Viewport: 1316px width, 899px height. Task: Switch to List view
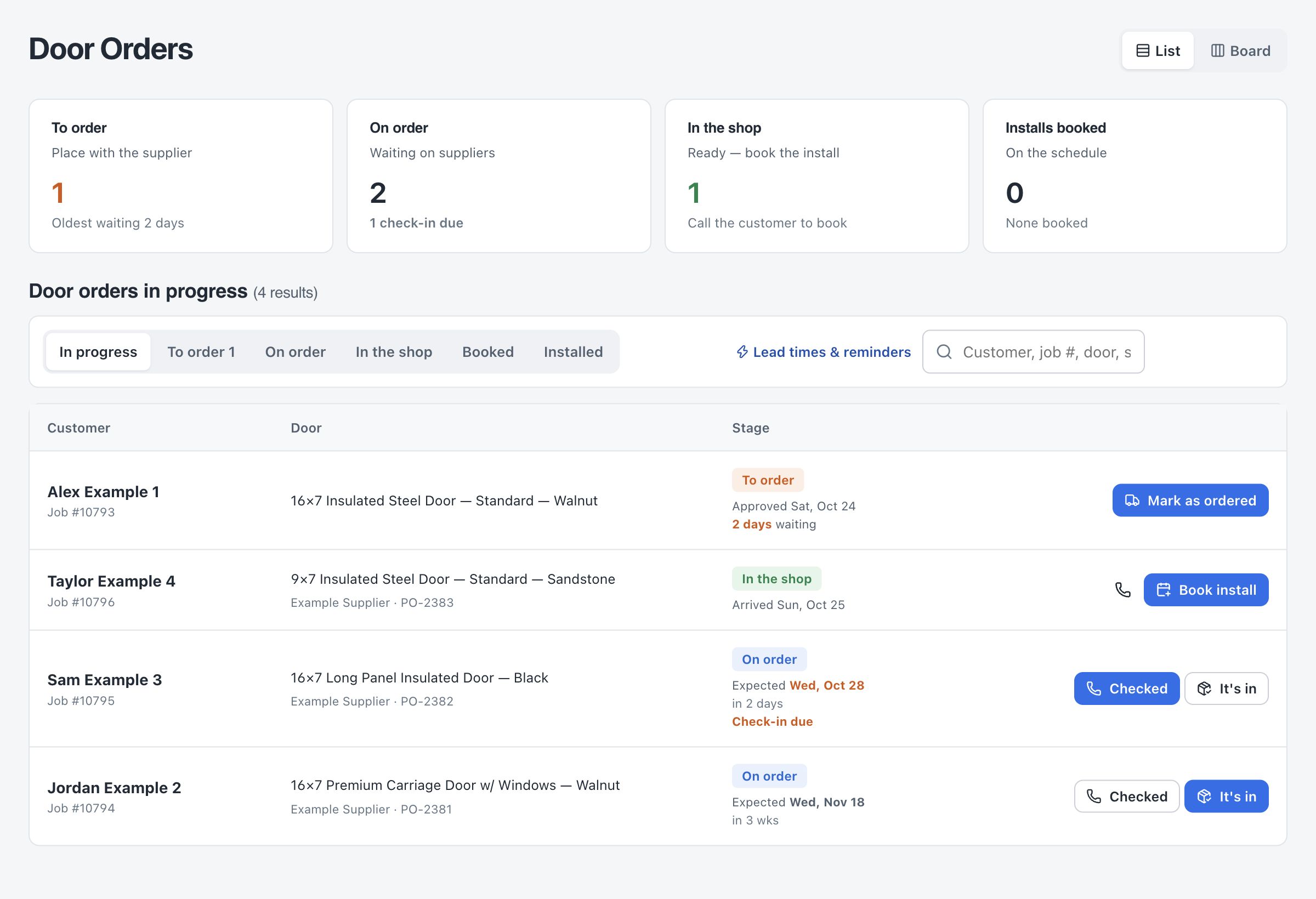pyautogui.click(x=1158, y=51)
